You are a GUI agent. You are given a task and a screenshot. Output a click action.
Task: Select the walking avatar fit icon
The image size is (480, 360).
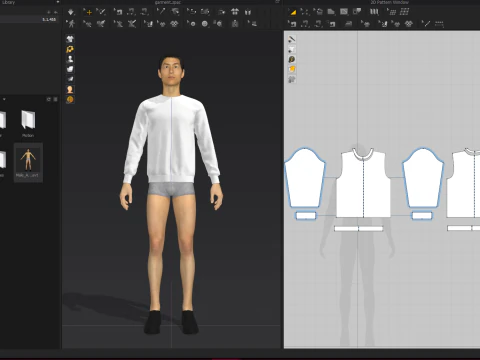coord(71,24)
